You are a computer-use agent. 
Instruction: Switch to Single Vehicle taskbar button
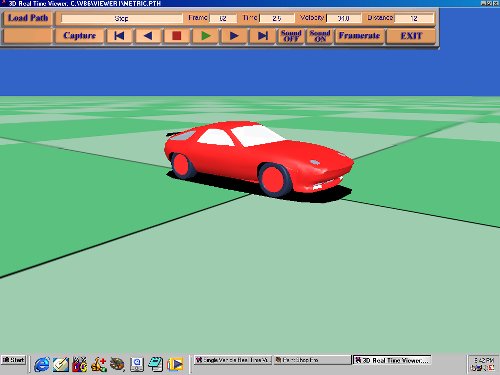[x=233, y=360]
